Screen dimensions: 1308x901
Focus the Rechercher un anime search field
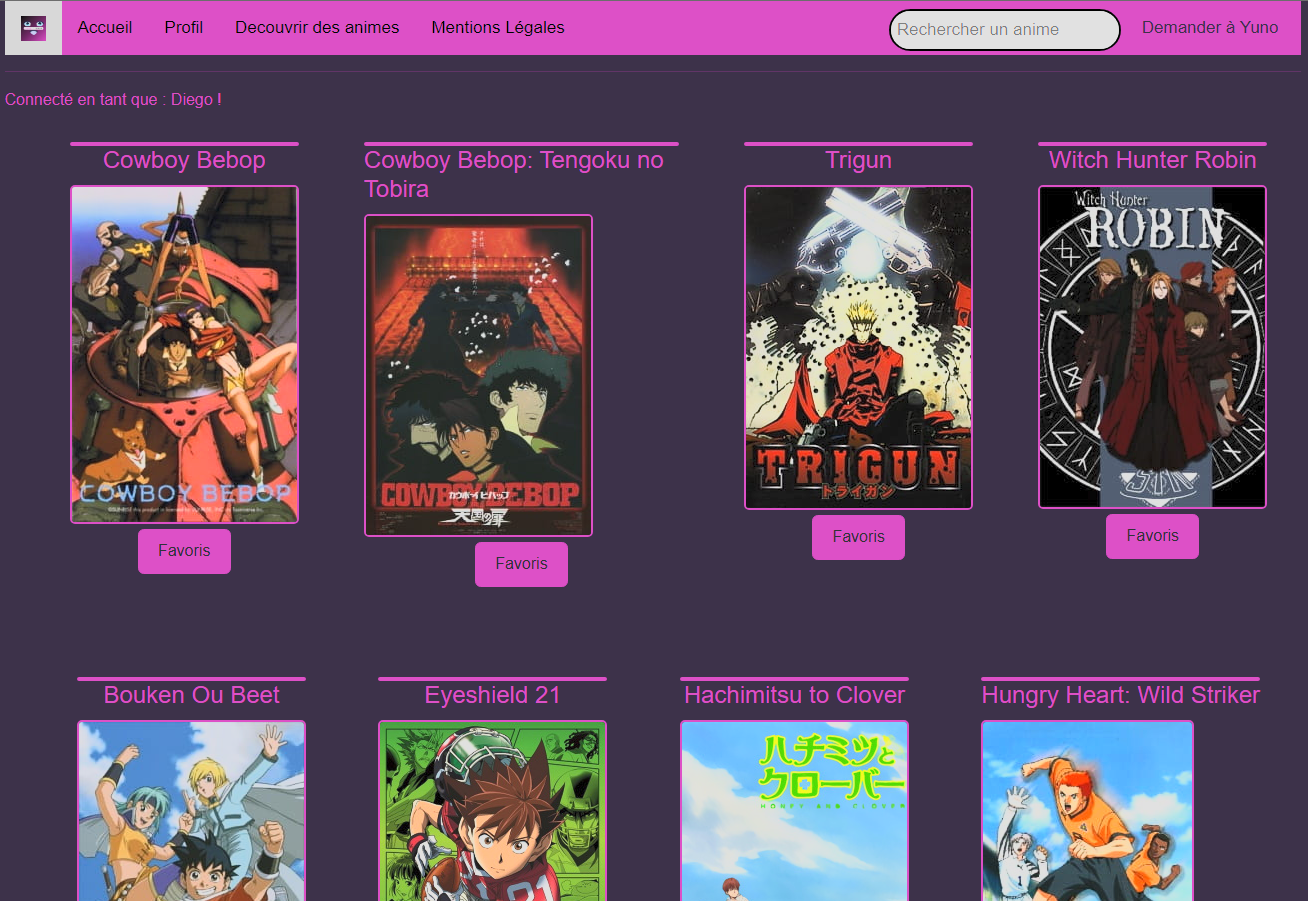[x=1005, y=30]
